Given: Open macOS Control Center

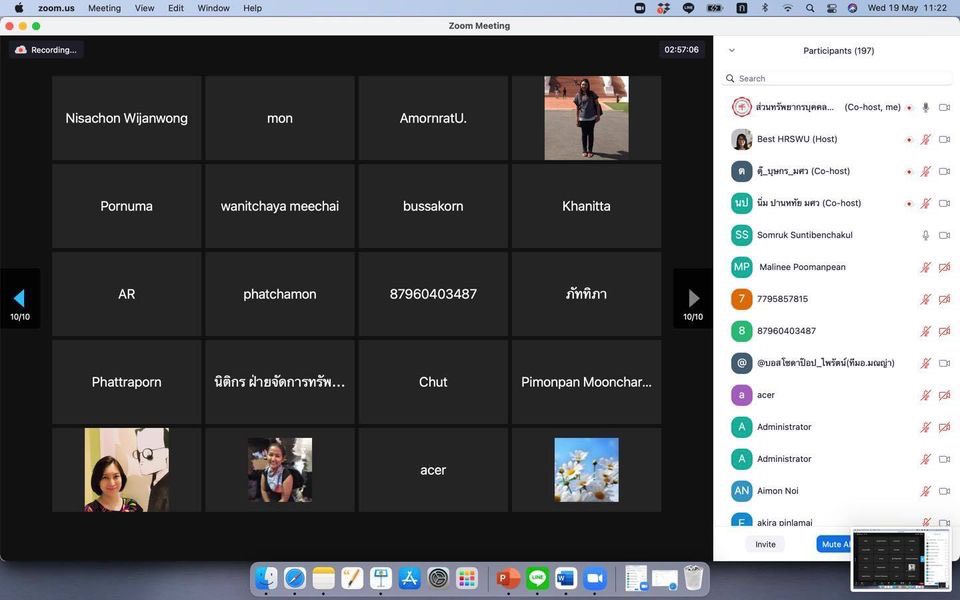Looking at the screenshot, I should point(831,8).
